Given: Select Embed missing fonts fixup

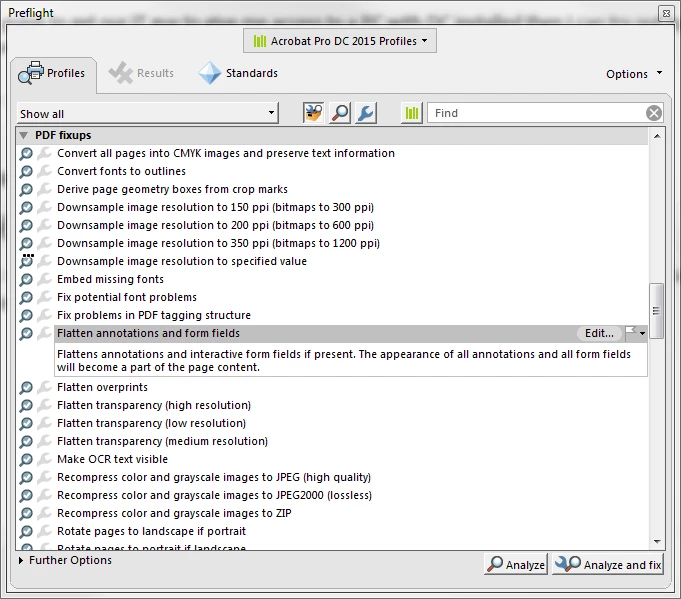Looking at the screenshot, I should pos(110,279).
